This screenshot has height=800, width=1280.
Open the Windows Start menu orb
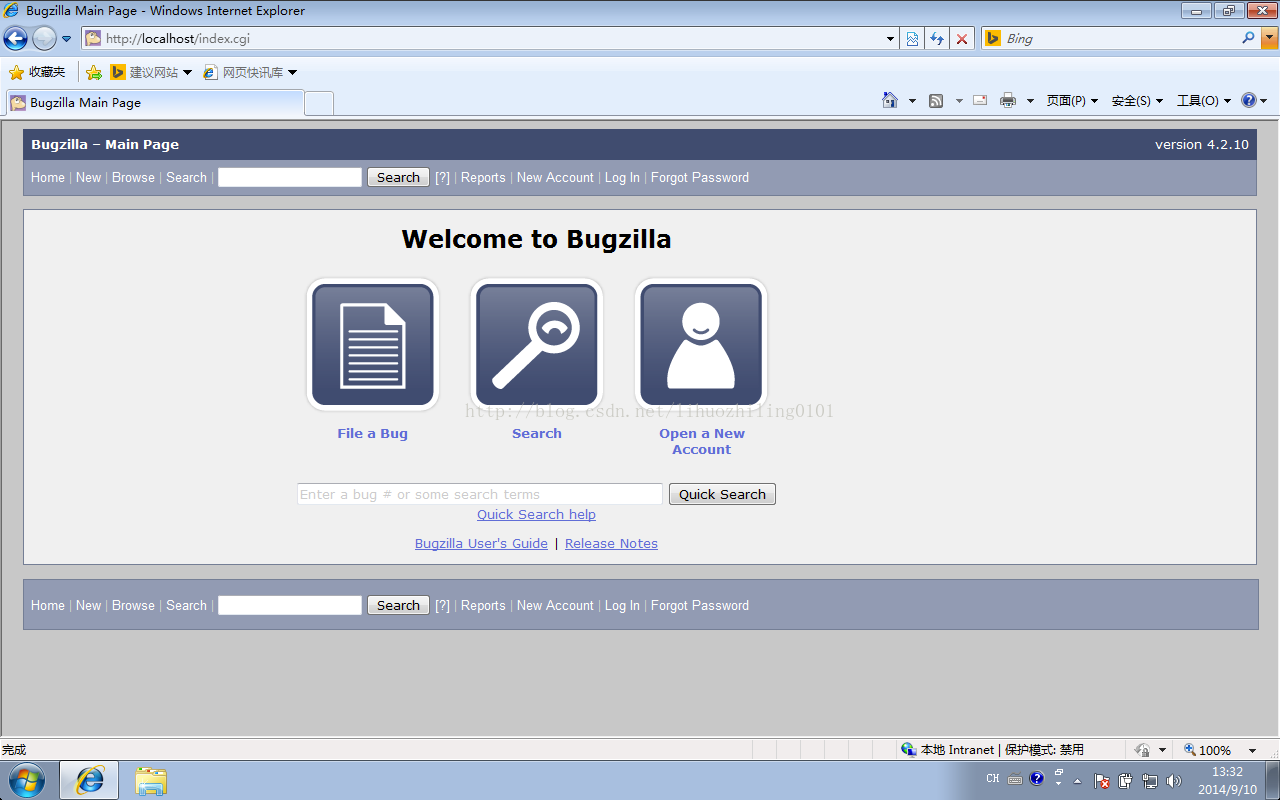click(27, 780)
